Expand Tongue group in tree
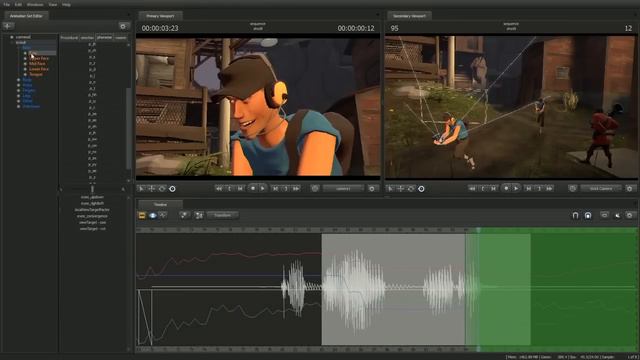640x360 pixels. pos(25,74)
